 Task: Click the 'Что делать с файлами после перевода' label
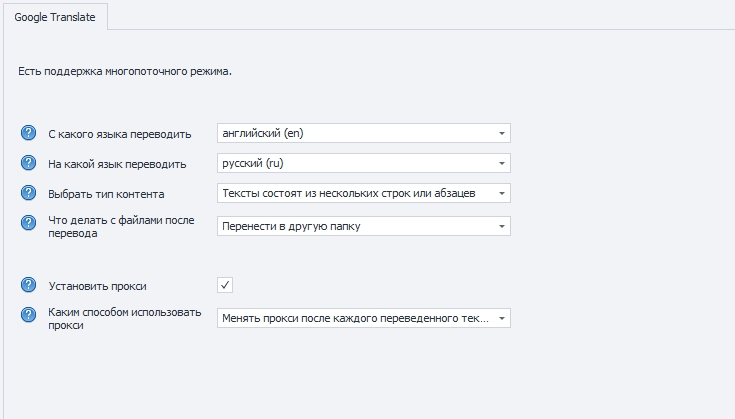121,226
